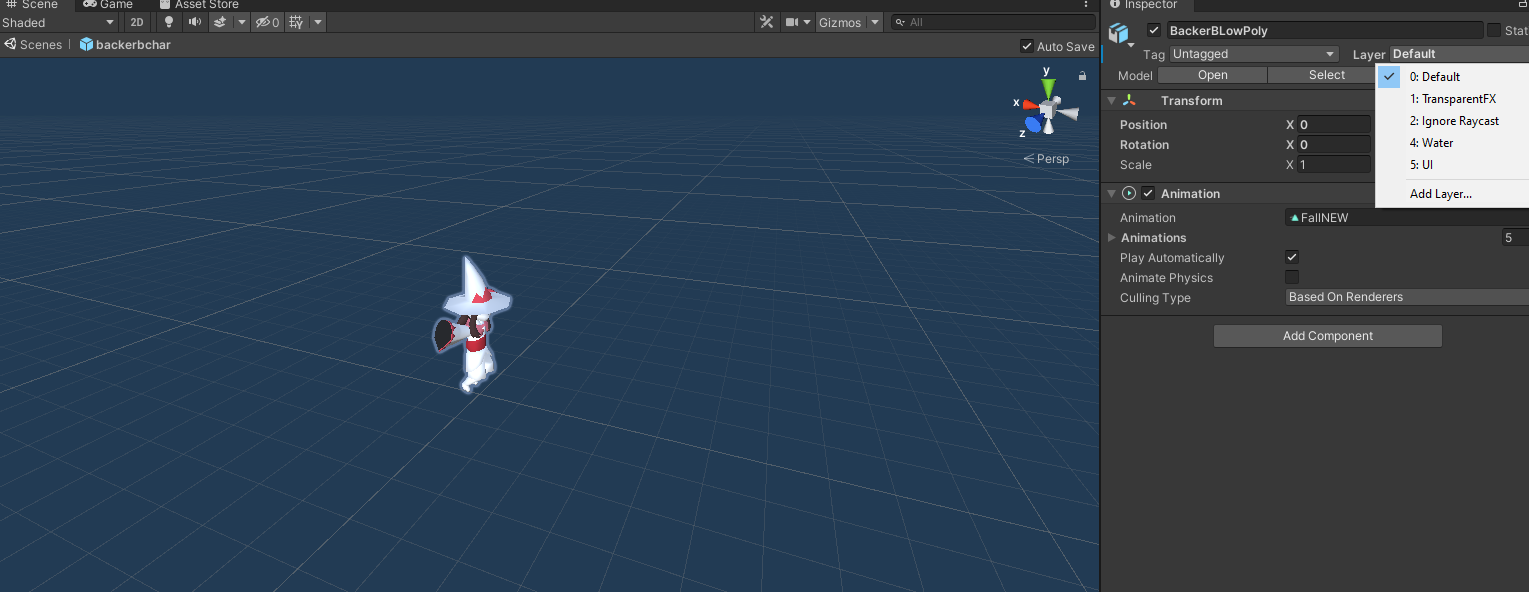Toggle the scene grid icon

(296, 22)
